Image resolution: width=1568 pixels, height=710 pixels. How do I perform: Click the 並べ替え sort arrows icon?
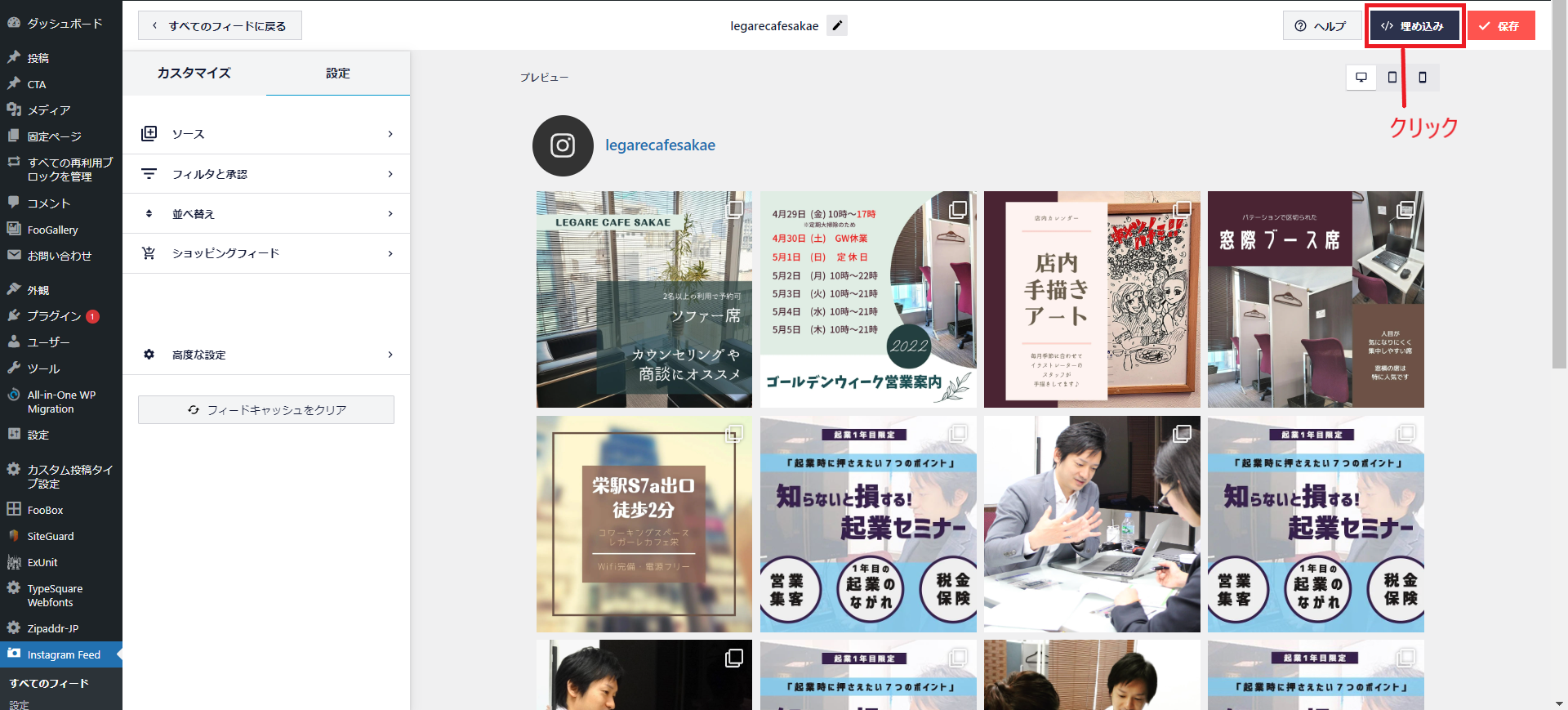149,213
